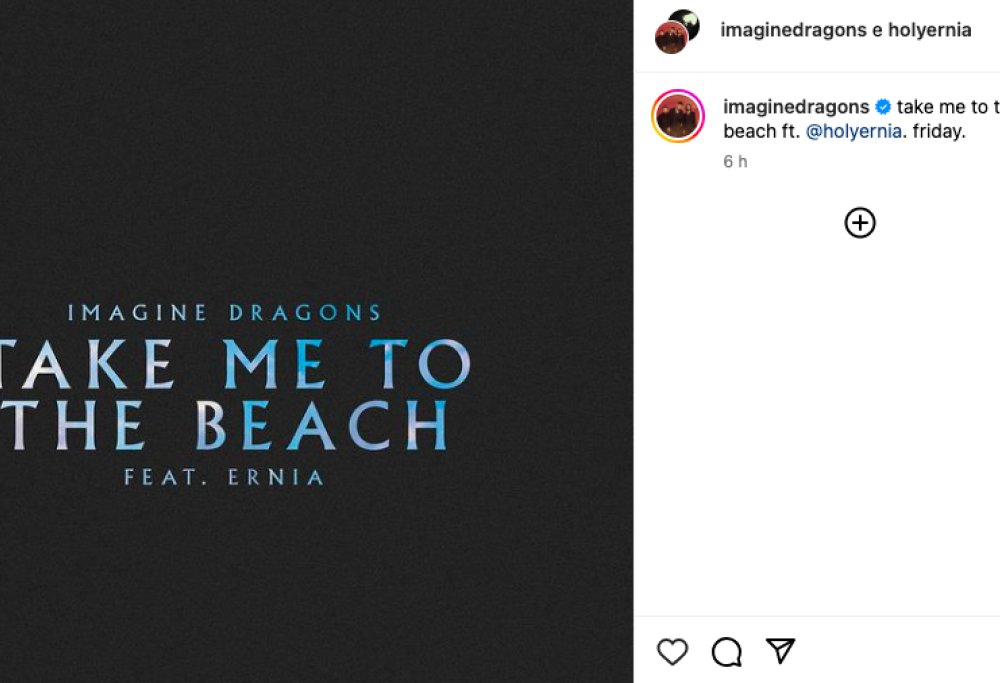Open the @holyernia mention link in the caption
The width and height of the screenshot is (1000, 683).
point(854,130)
